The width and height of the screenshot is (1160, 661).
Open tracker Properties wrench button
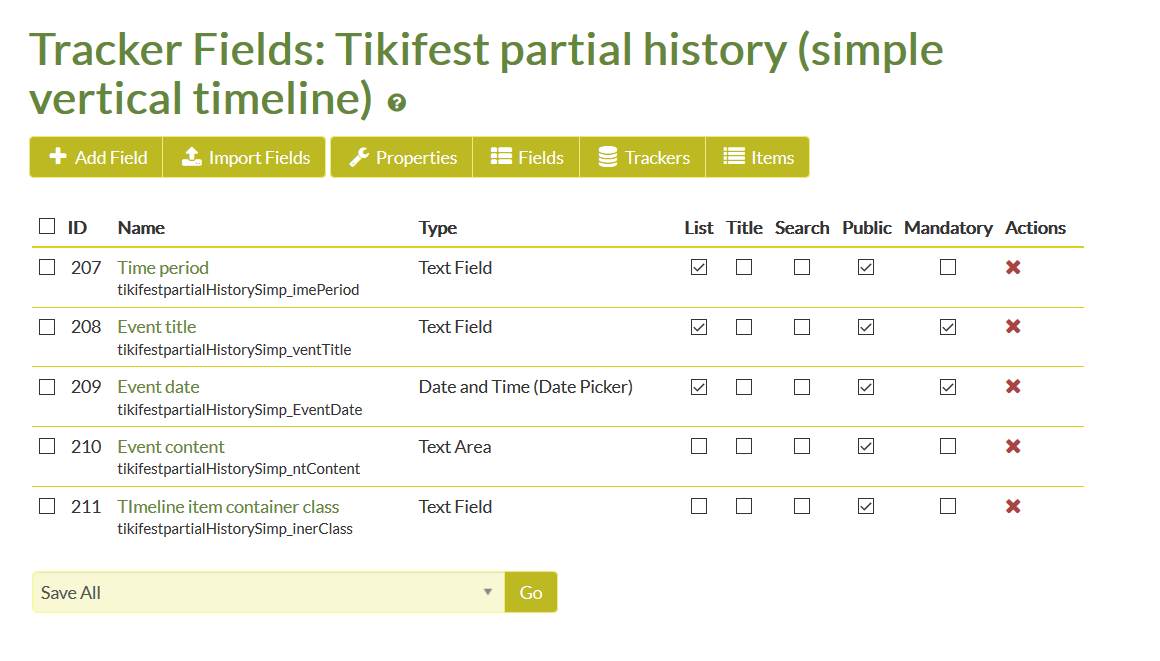402,157
